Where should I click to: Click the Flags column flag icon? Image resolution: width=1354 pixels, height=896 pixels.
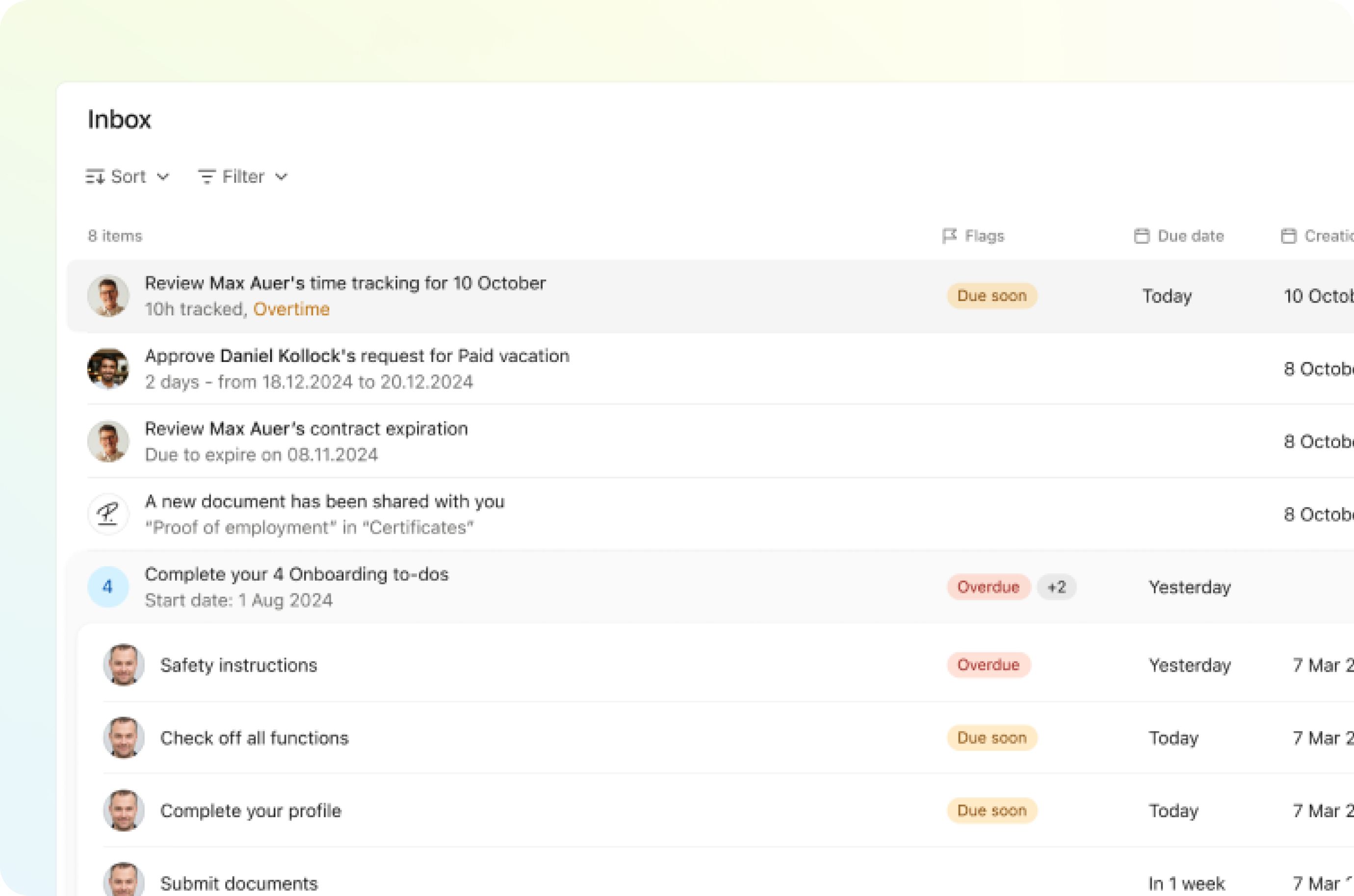click(x=949, y=235)
